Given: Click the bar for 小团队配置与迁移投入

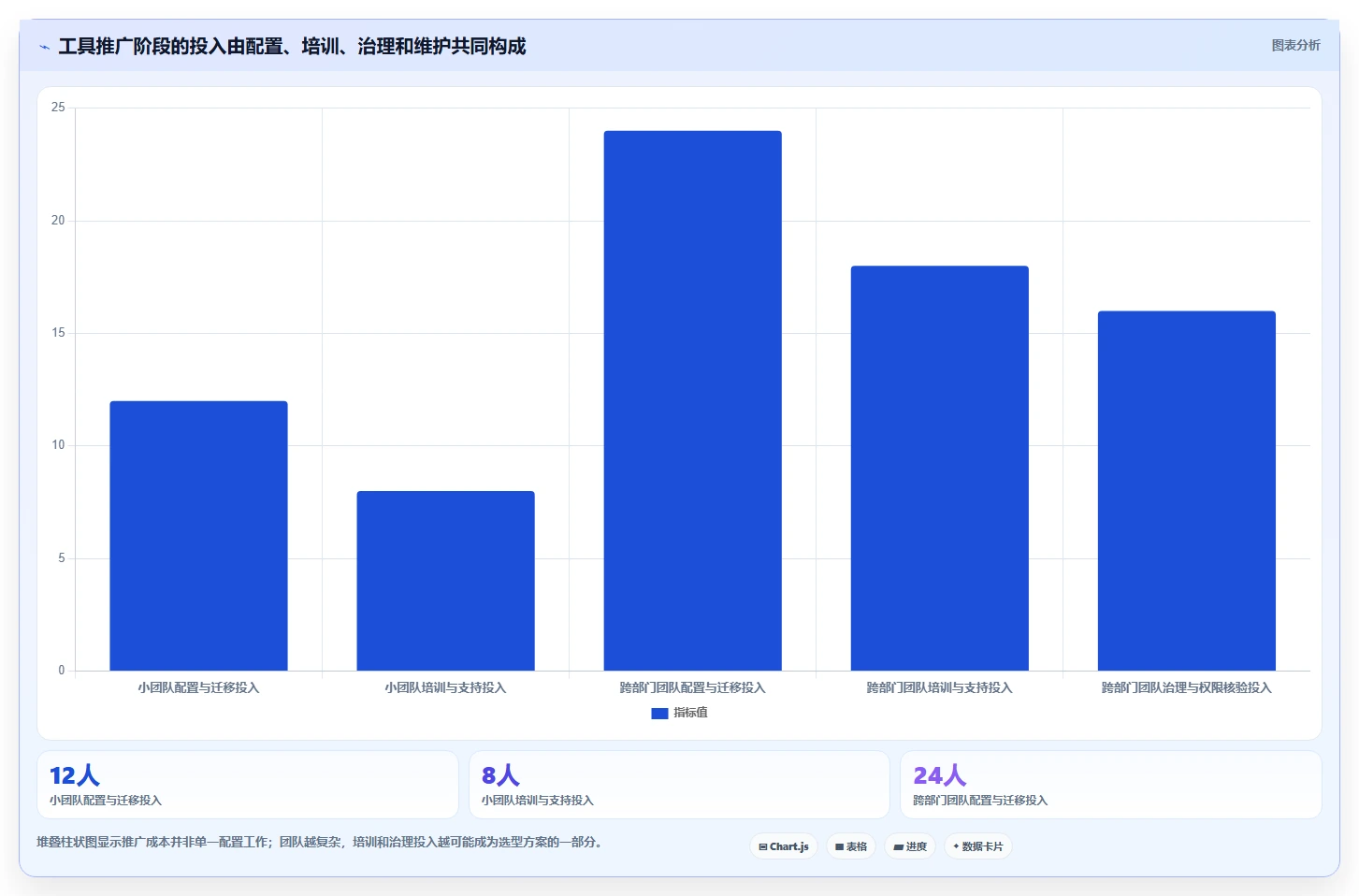Looking at the screenshot, I should (198, 536).
